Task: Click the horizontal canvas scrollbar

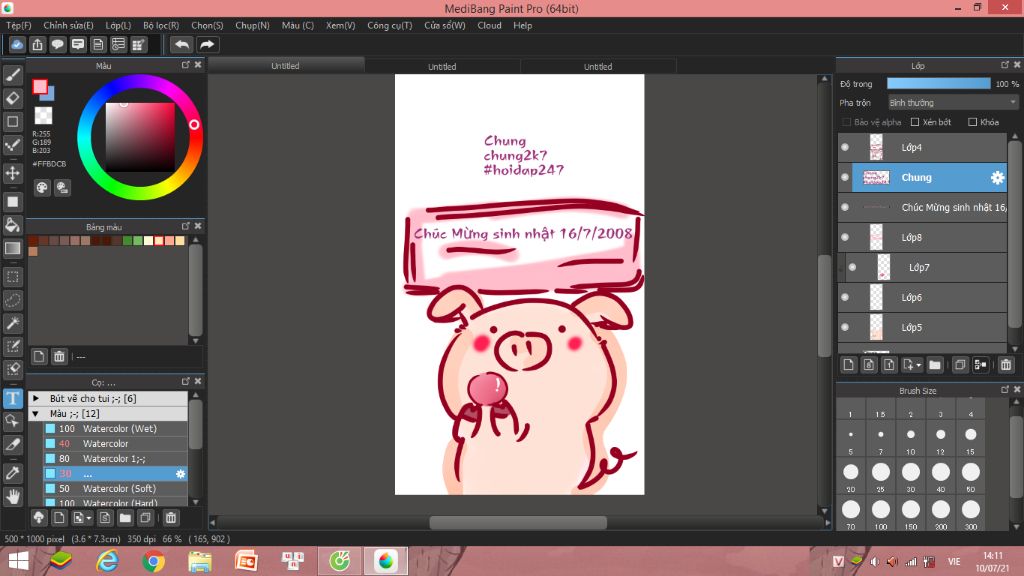Action: point(518,522)
